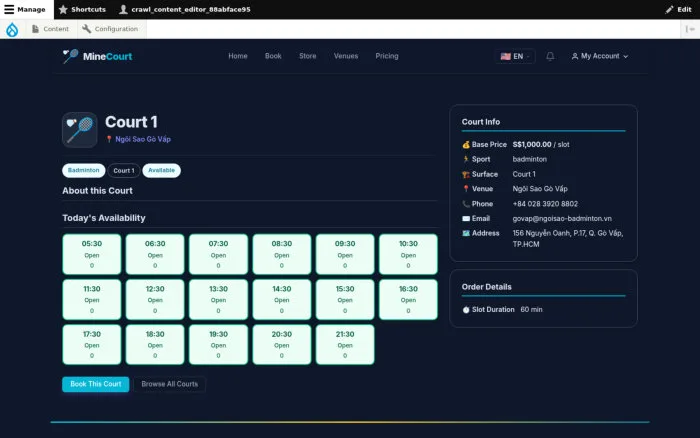Image resolution: width=700 pixels, height=438 pixels.
Task: Open the Content admin menu
Action: coord(50,29)
